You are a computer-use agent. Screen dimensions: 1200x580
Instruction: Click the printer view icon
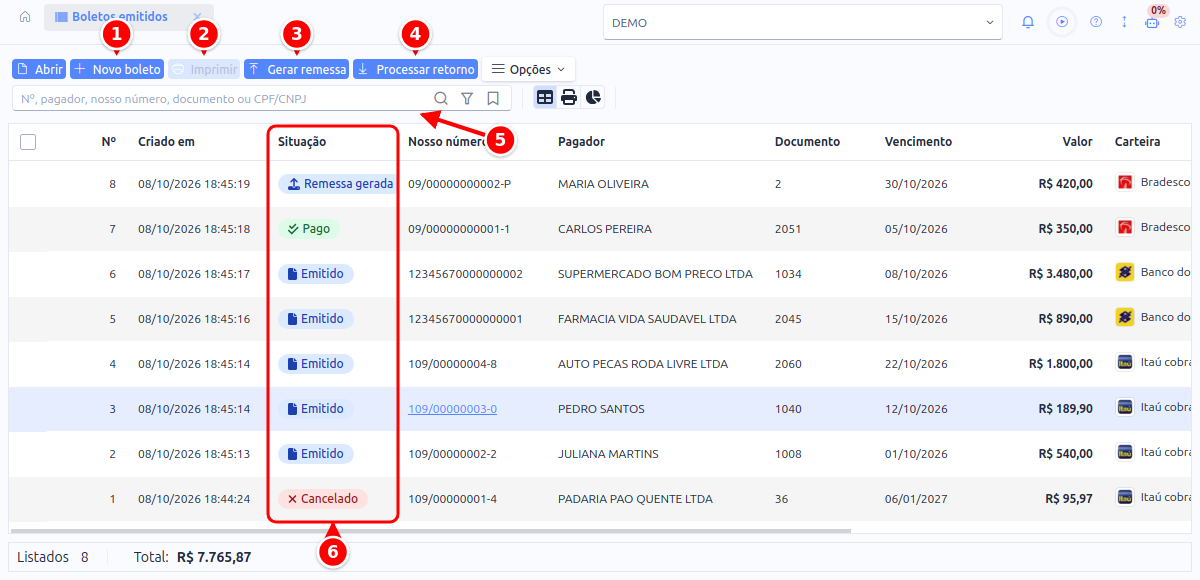569,97
